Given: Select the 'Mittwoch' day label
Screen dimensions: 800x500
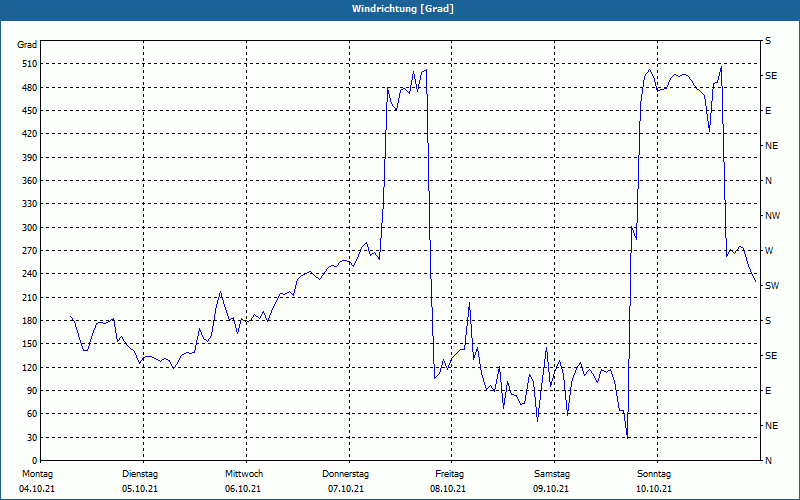Looking at the screenshot, I should pyautogui.click(x=244, y=474).
